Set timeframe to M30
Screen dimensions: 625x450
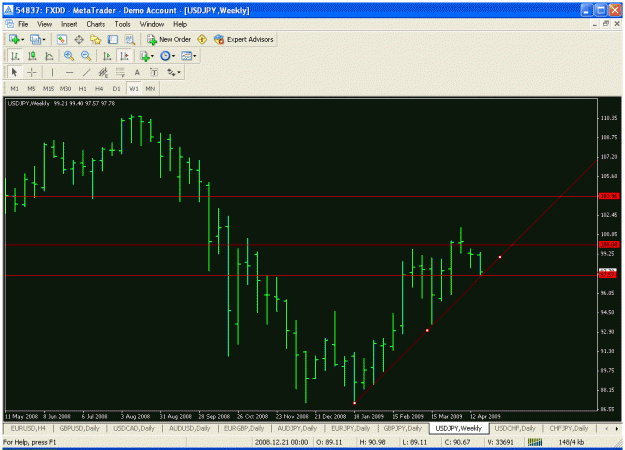coord(65,88)
